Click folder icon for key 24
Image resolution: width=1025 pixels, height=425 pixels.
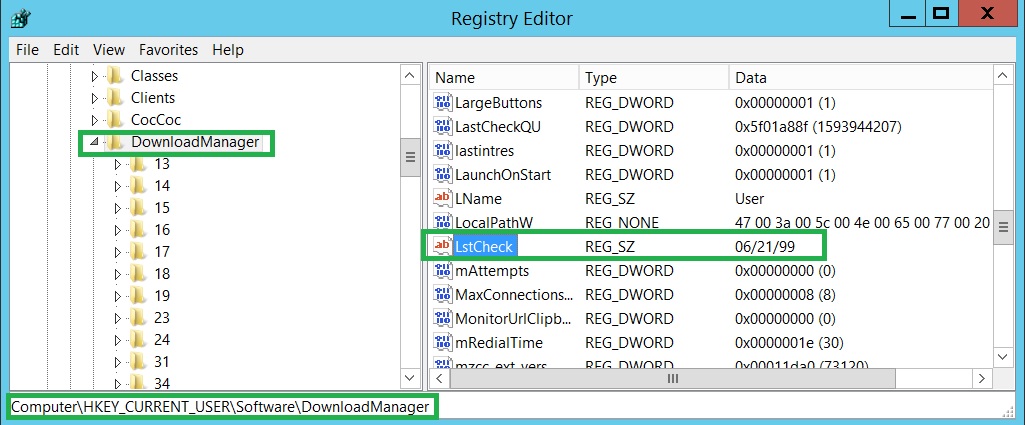click(x=138, y=339)
